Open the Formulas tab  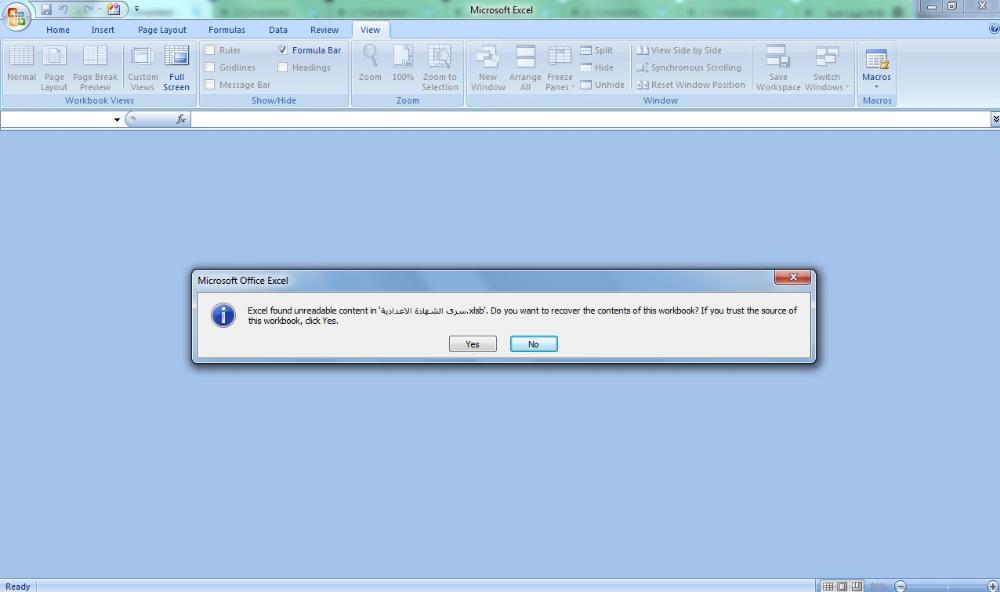[x=226, y=30]
